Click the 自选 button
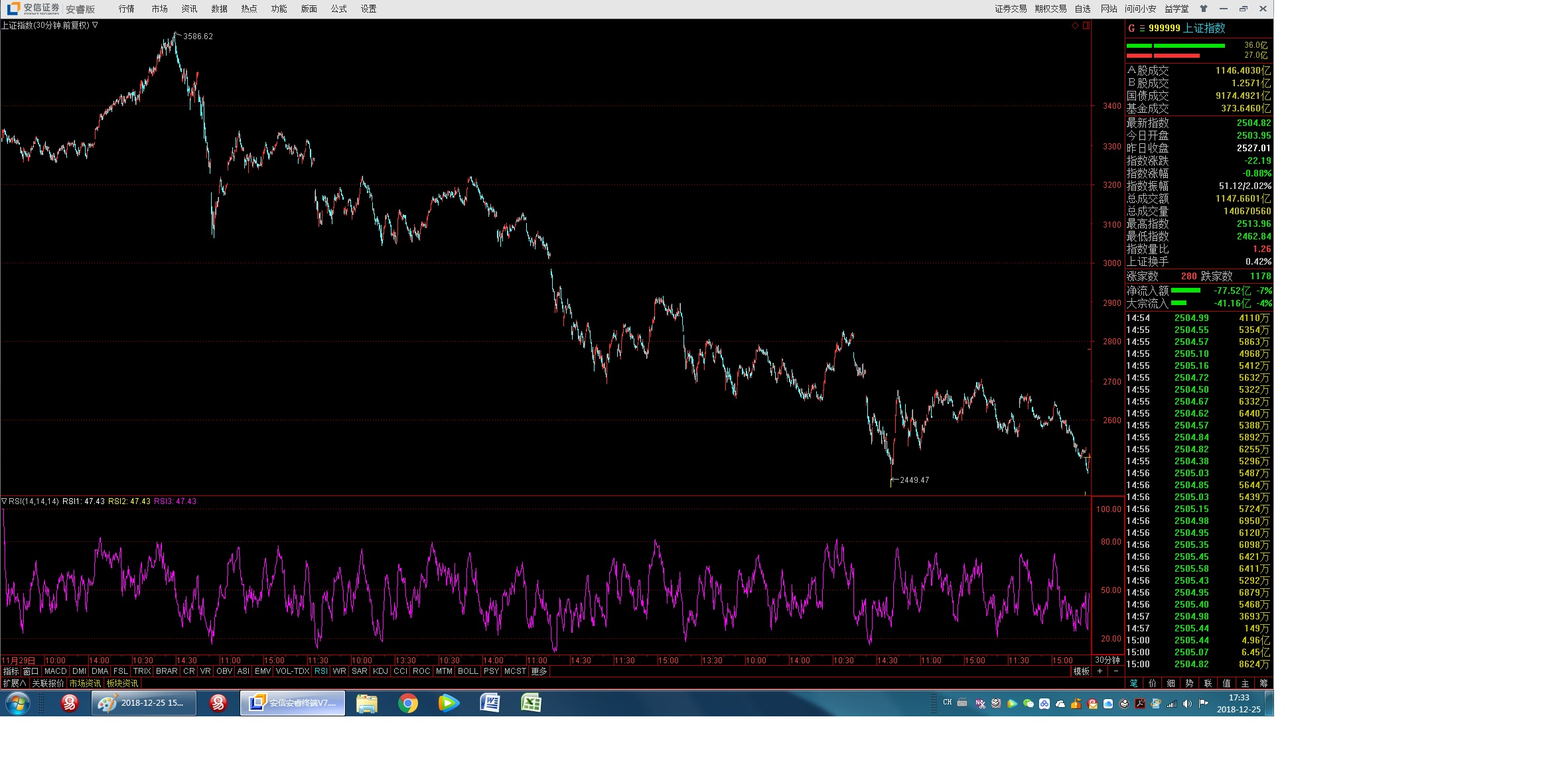 1082,9
